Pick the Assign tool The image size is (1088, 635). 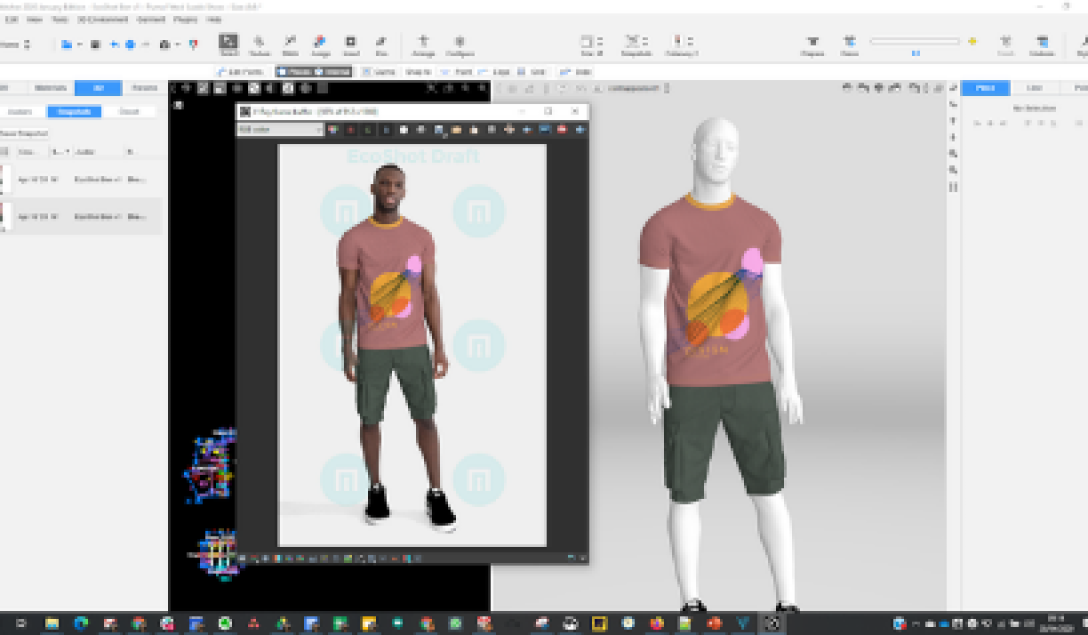click(321, 44)
